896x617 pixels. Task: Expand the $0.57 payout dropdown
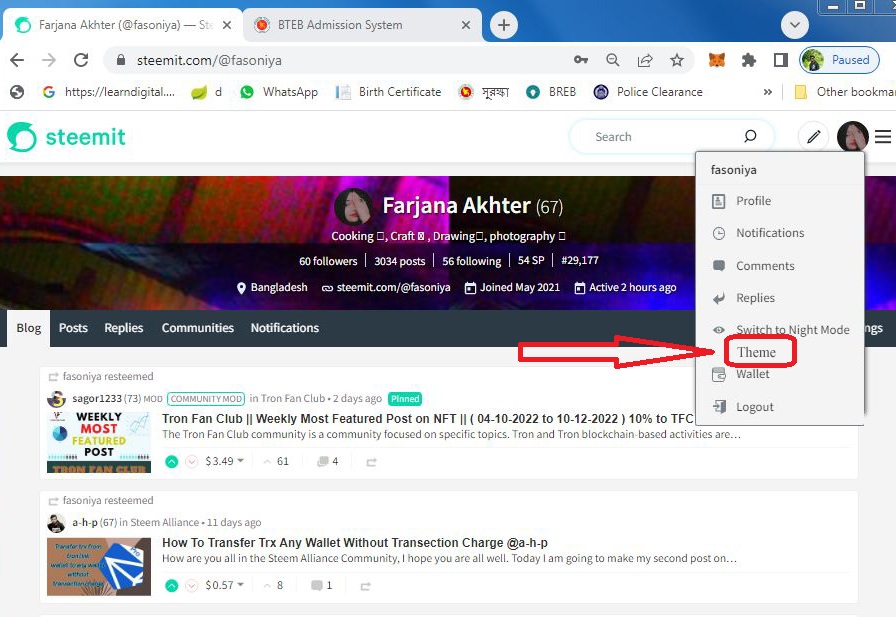click(225, 585)
